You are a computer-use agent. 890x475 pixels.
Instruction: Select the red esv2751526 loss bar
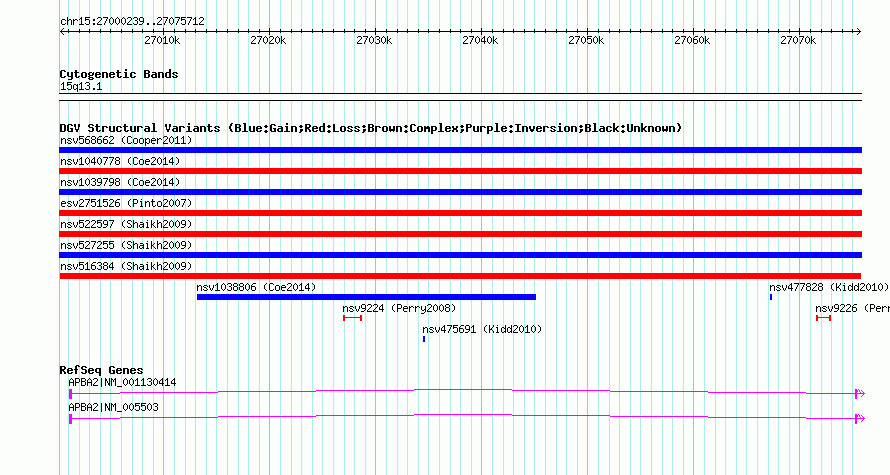click(460, 213)
